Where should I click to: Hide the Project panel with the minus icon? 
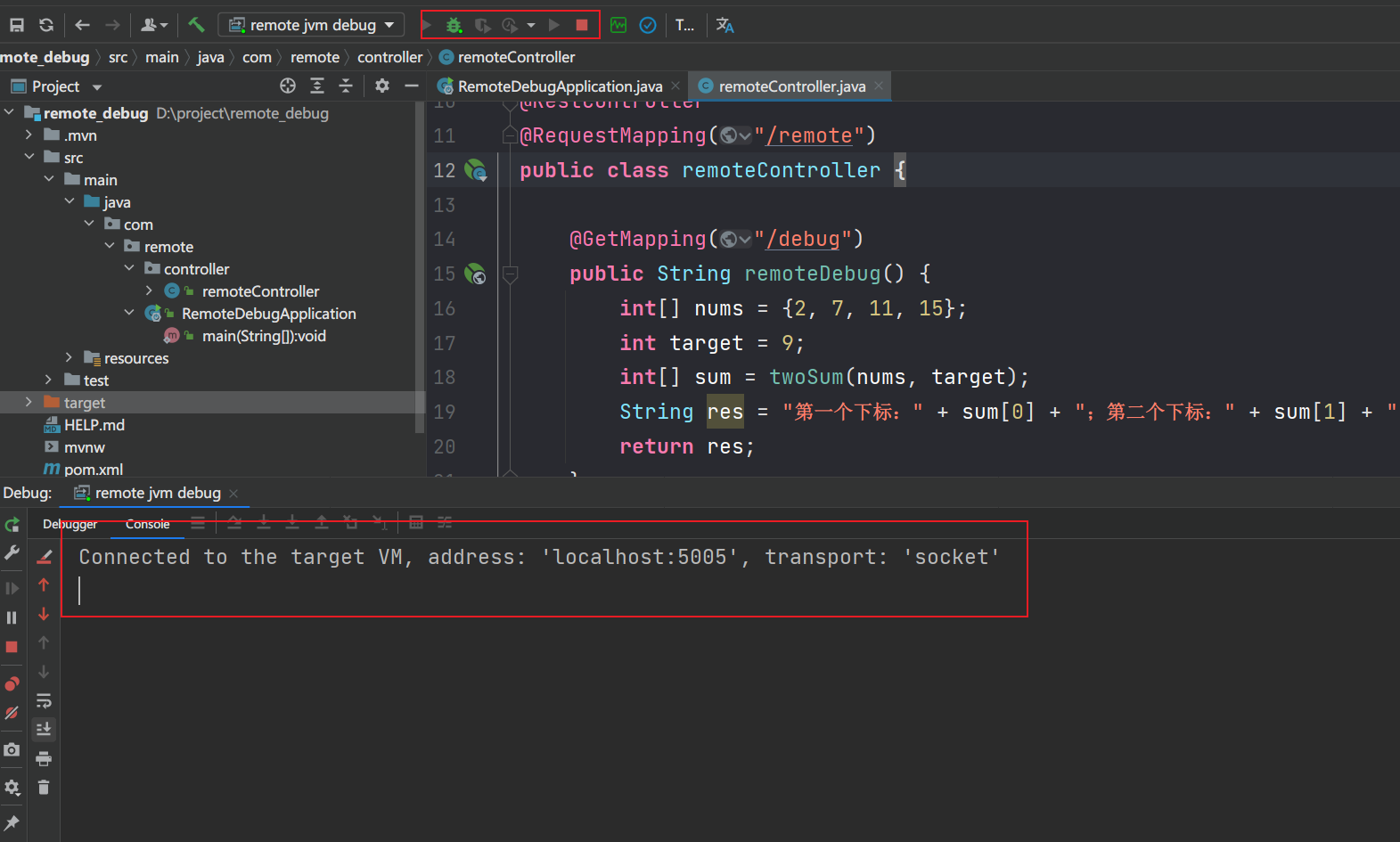point(412,86)
